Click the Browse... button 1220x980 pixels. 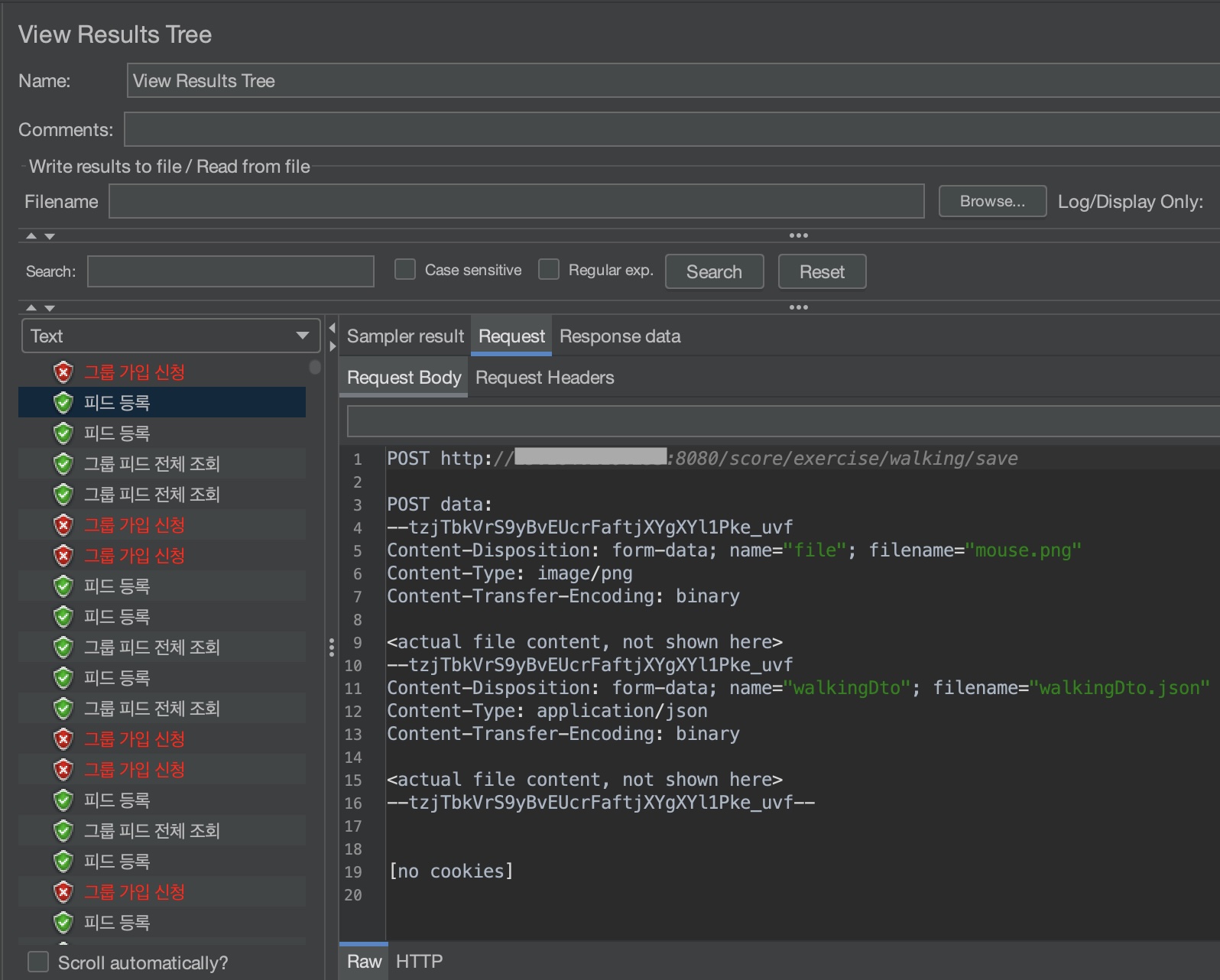[x=991, y=202]
